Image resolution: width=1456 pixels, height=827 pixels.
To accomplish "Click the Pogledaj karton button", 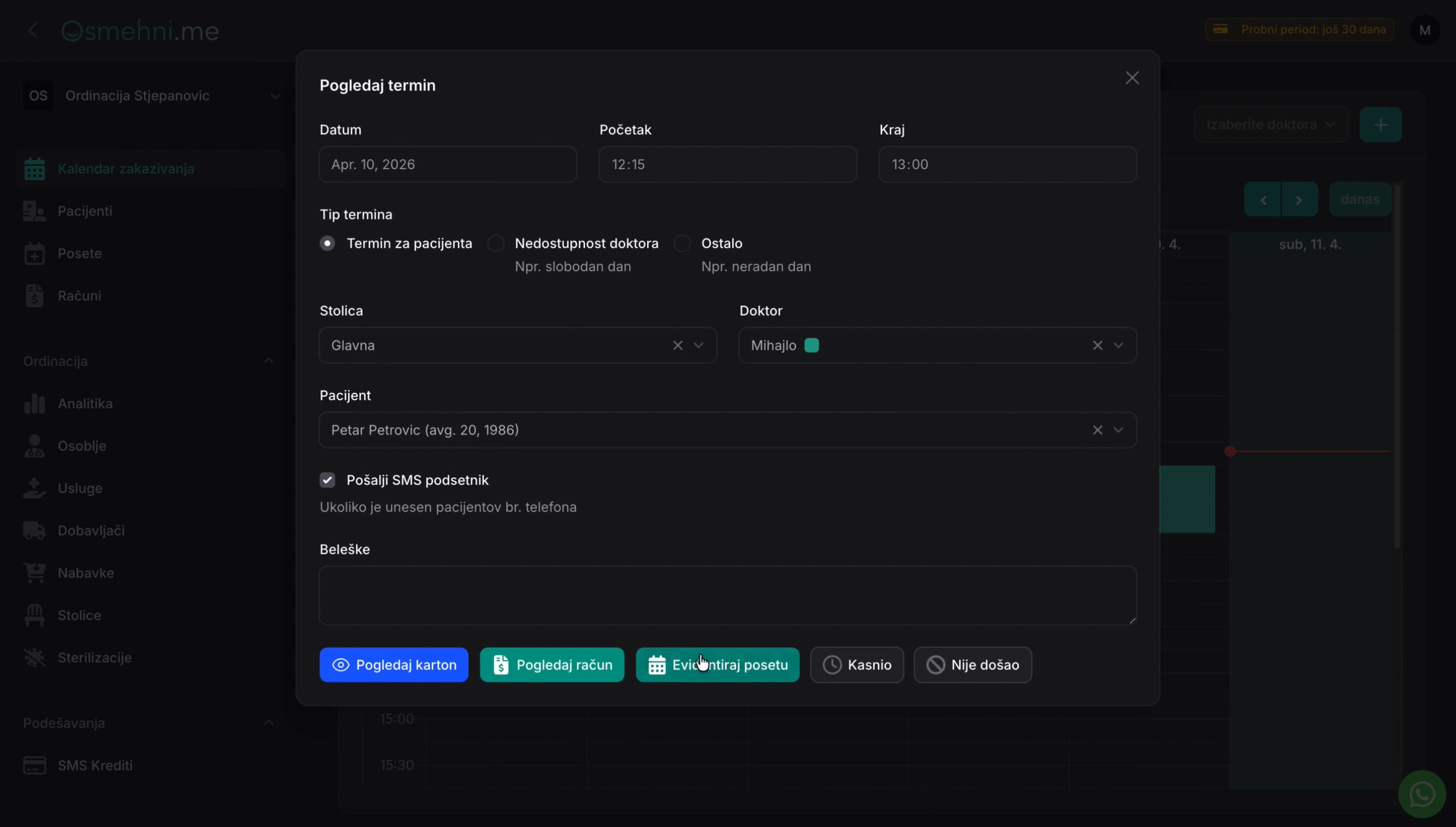I will point(394,665).
